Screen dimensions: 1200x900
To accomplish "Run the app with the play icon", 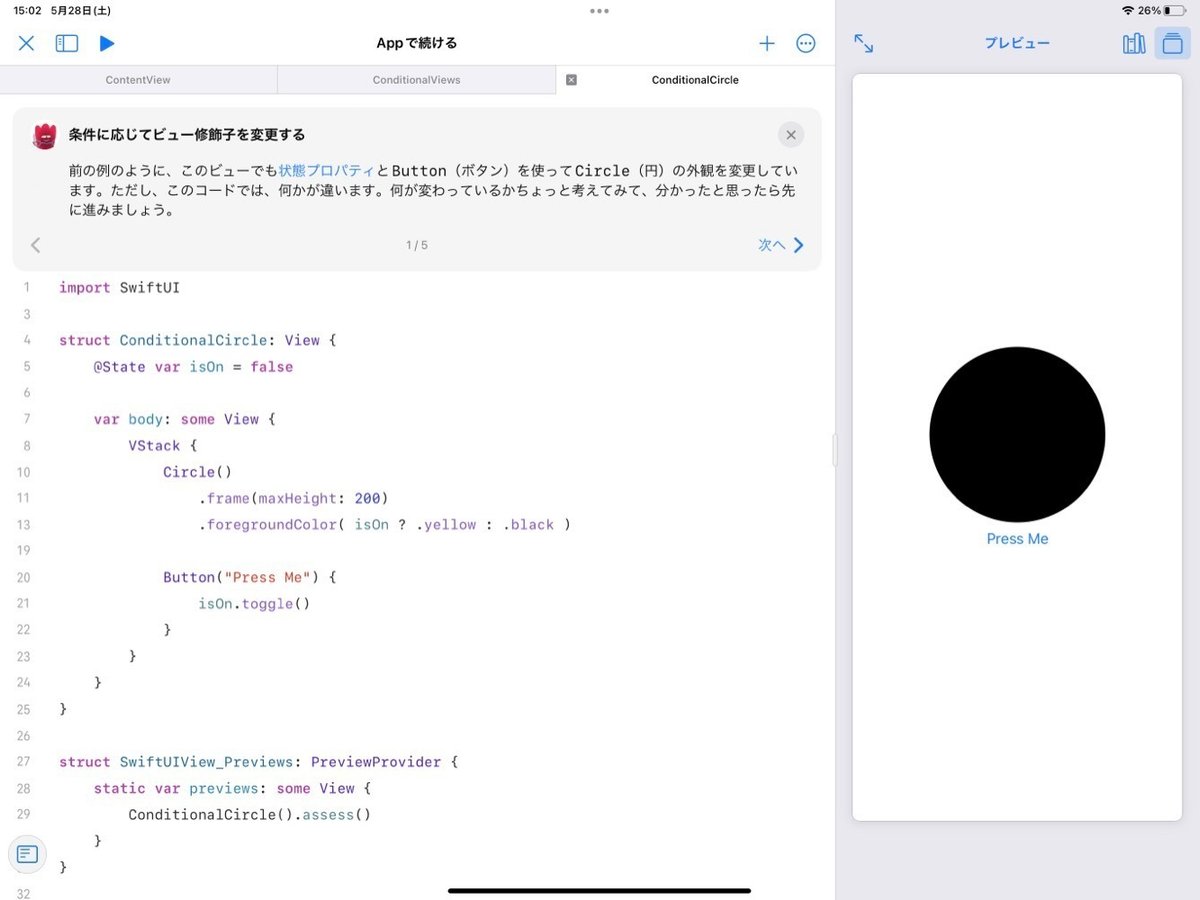I will click(107, 43).
